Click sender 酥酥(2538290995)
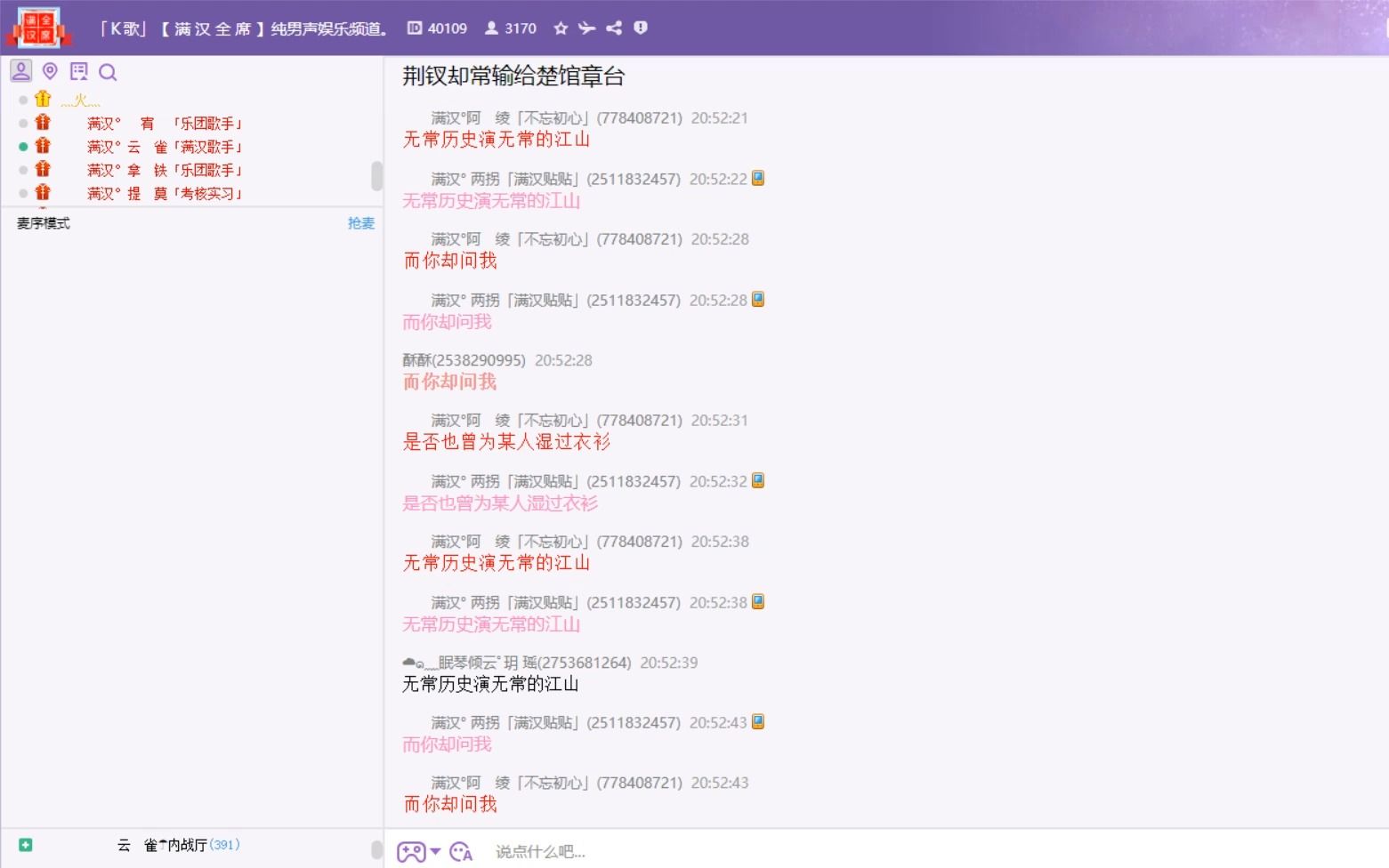 (464, 360)
